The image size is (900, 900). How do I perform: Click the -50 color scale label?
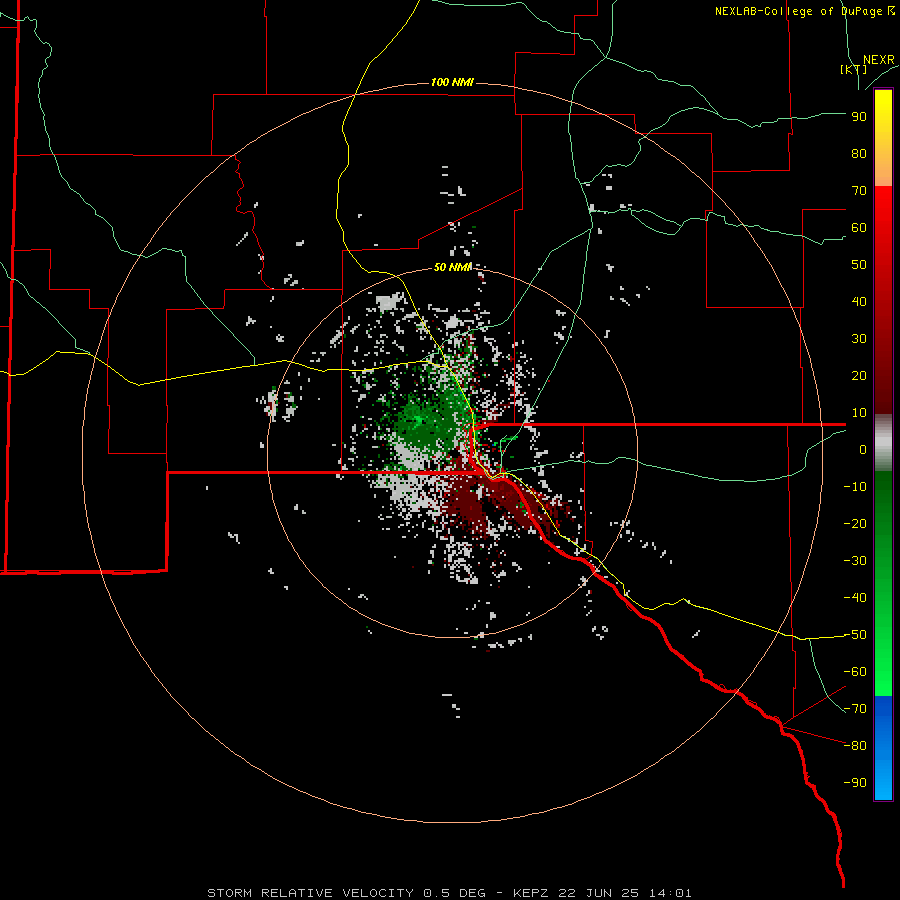855,635
